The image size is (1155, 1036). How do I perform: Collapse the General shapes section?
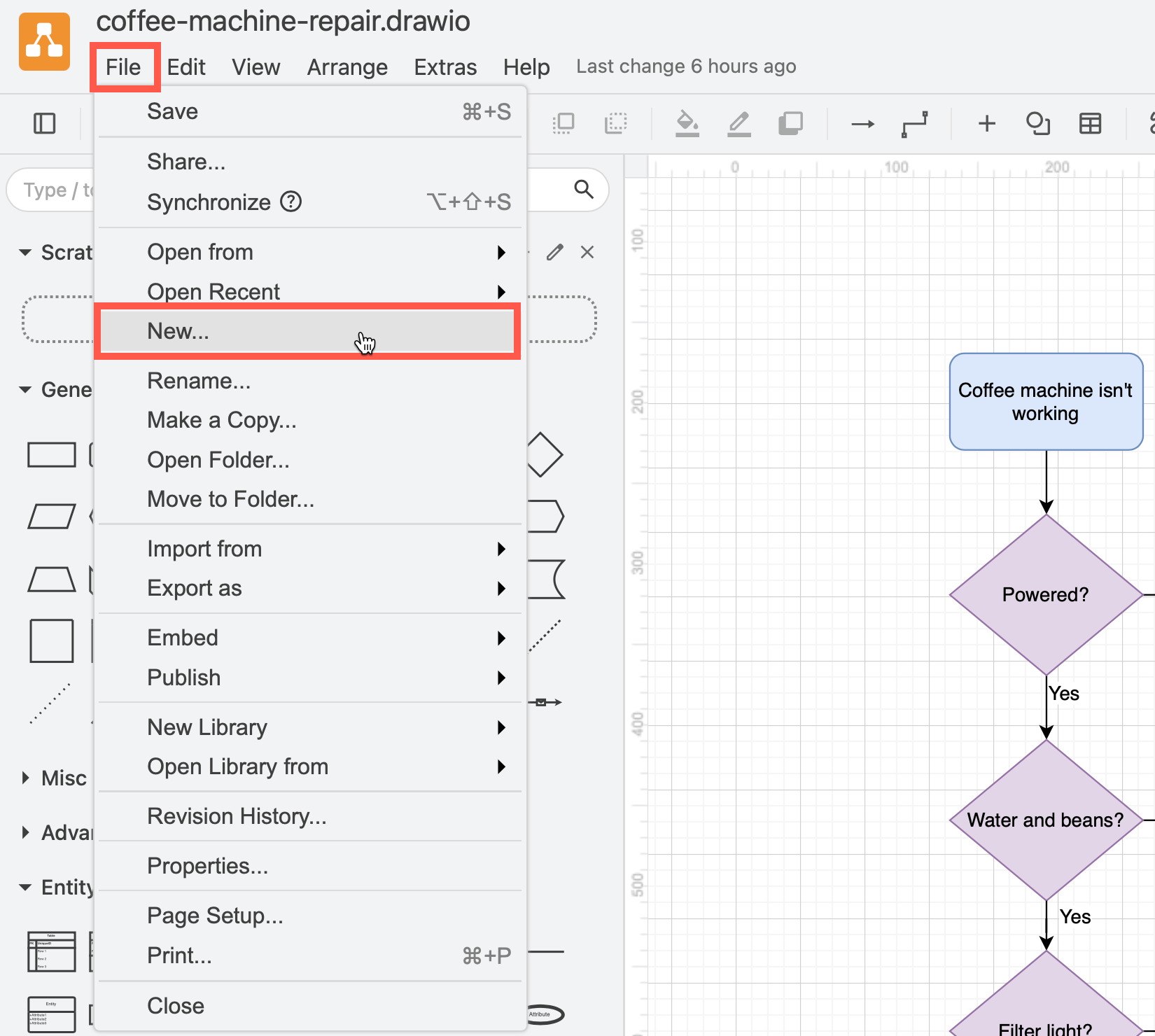(25, 389)
